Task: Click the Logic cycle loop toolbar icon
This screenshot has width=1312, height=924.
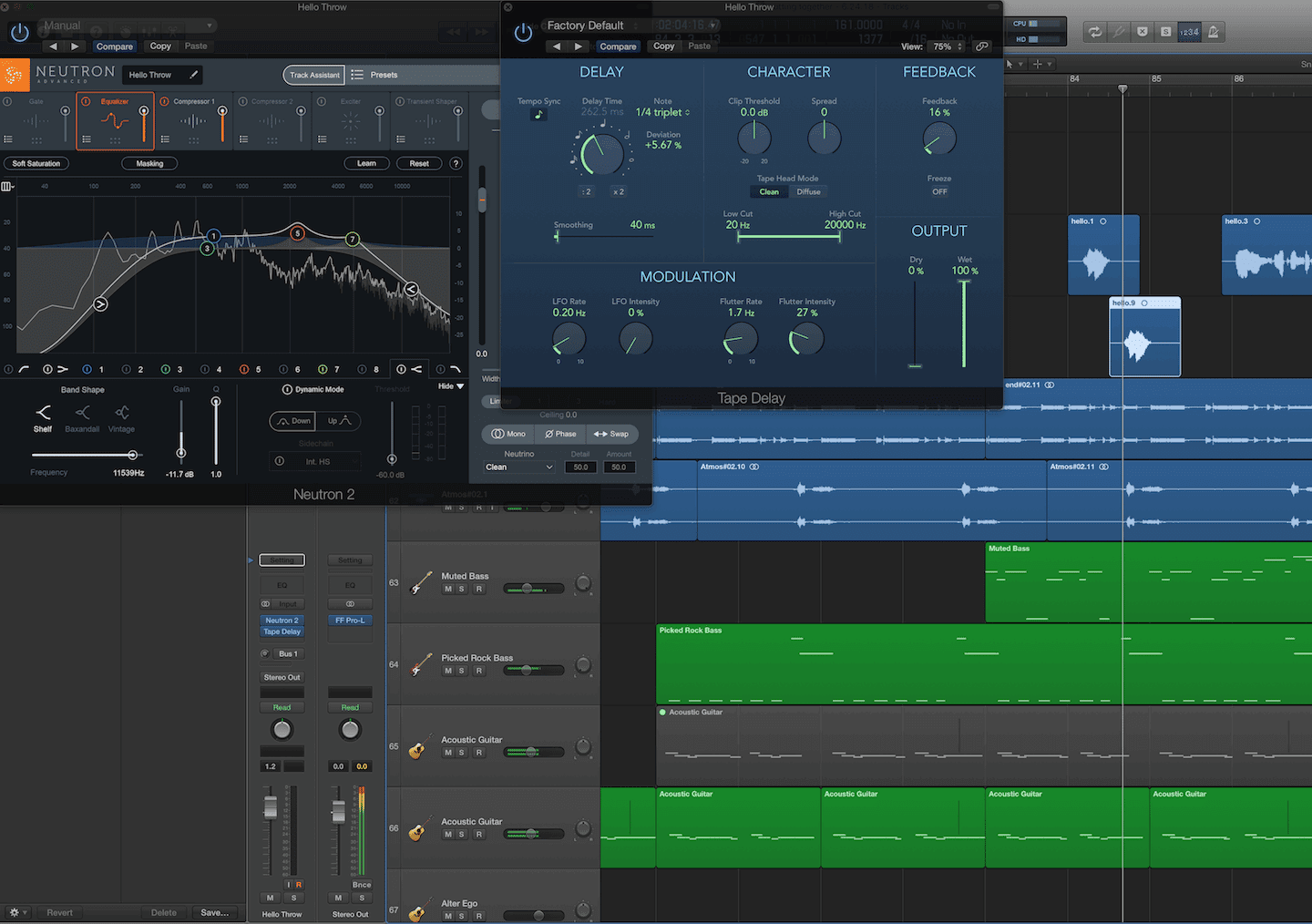Action: coord(1094,32)
